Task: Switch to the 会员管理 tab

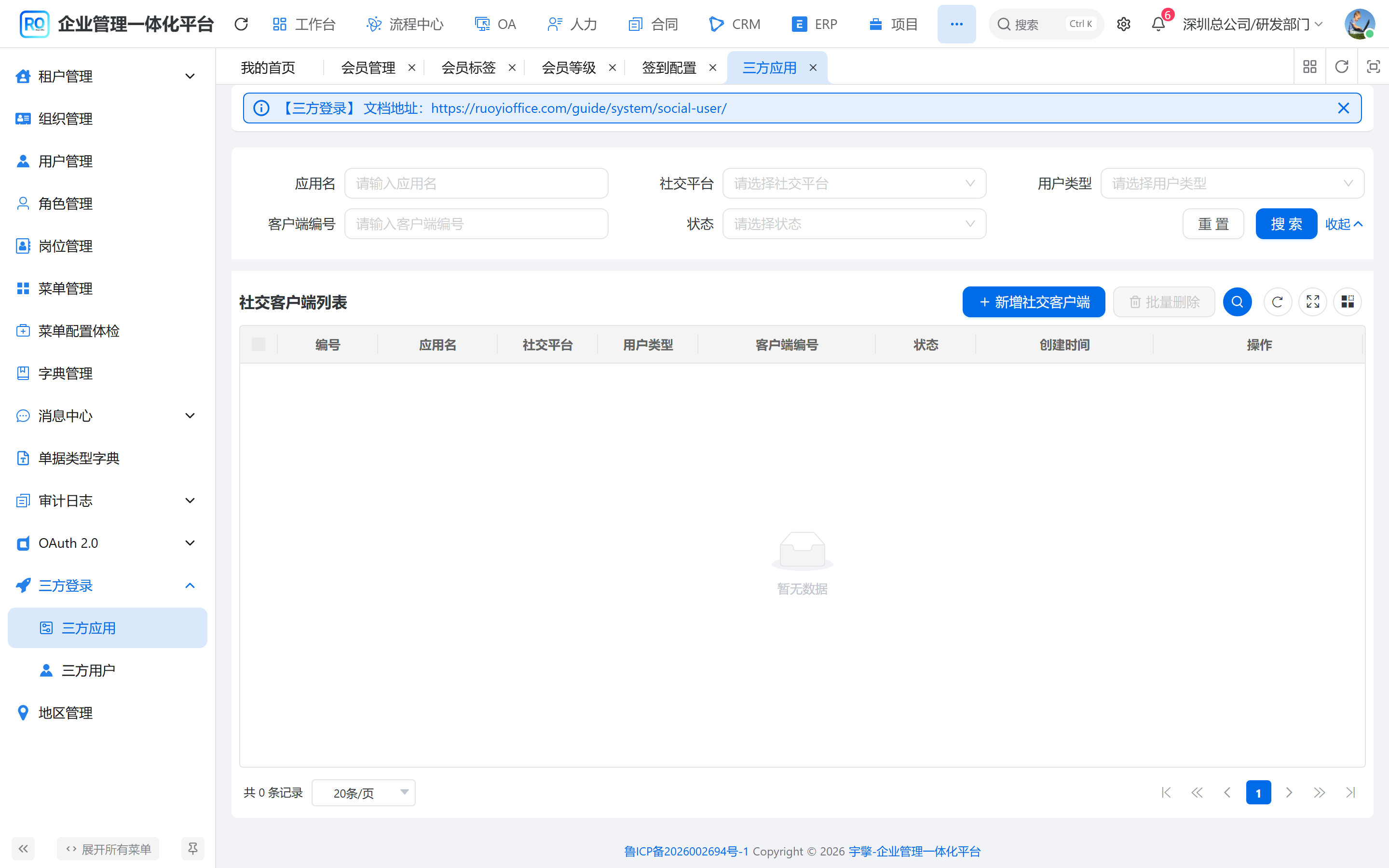Action: (368, 68)
